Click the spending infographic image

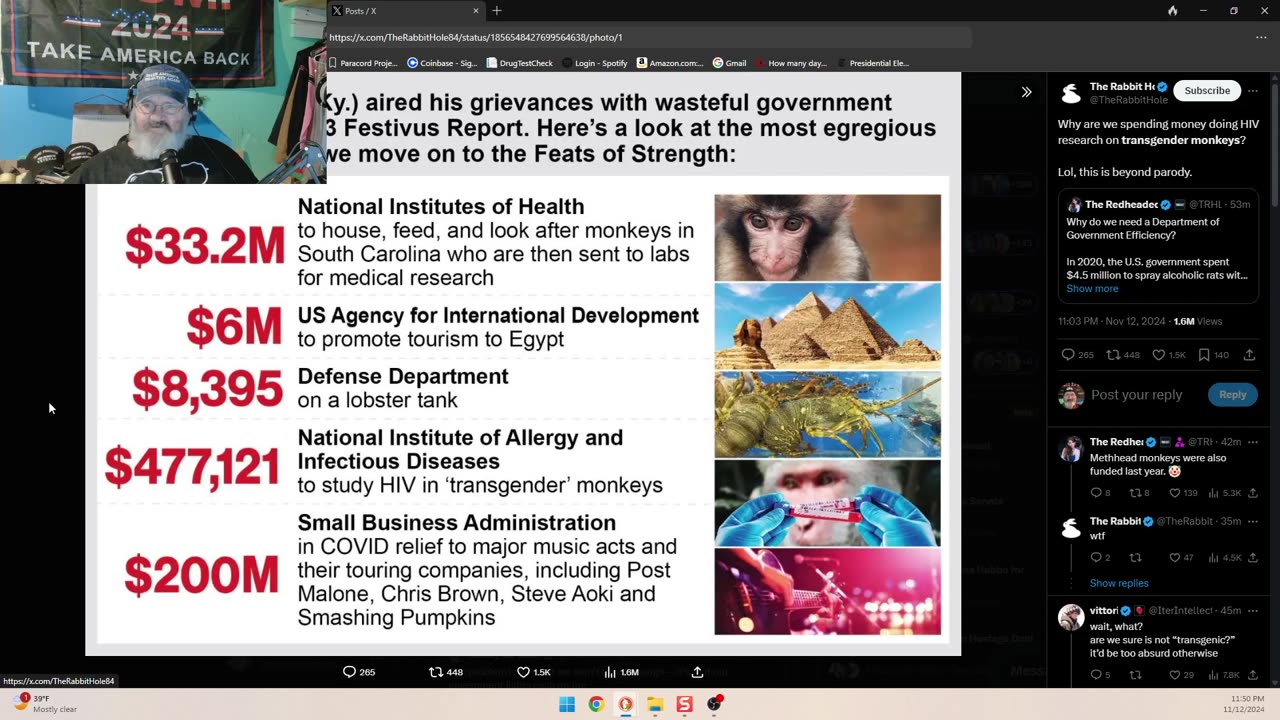click(522, 366)
